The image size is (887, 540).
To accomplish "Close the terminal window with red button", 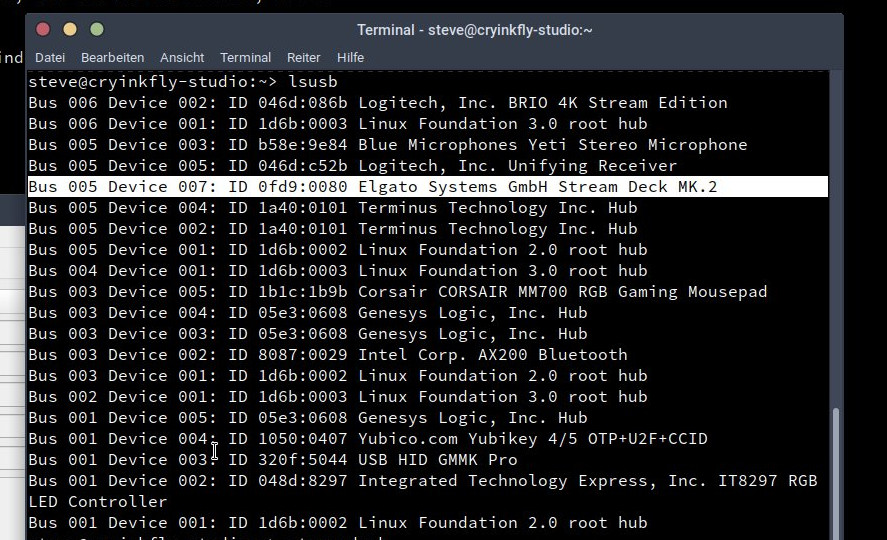I will click(x=43, y=30).
